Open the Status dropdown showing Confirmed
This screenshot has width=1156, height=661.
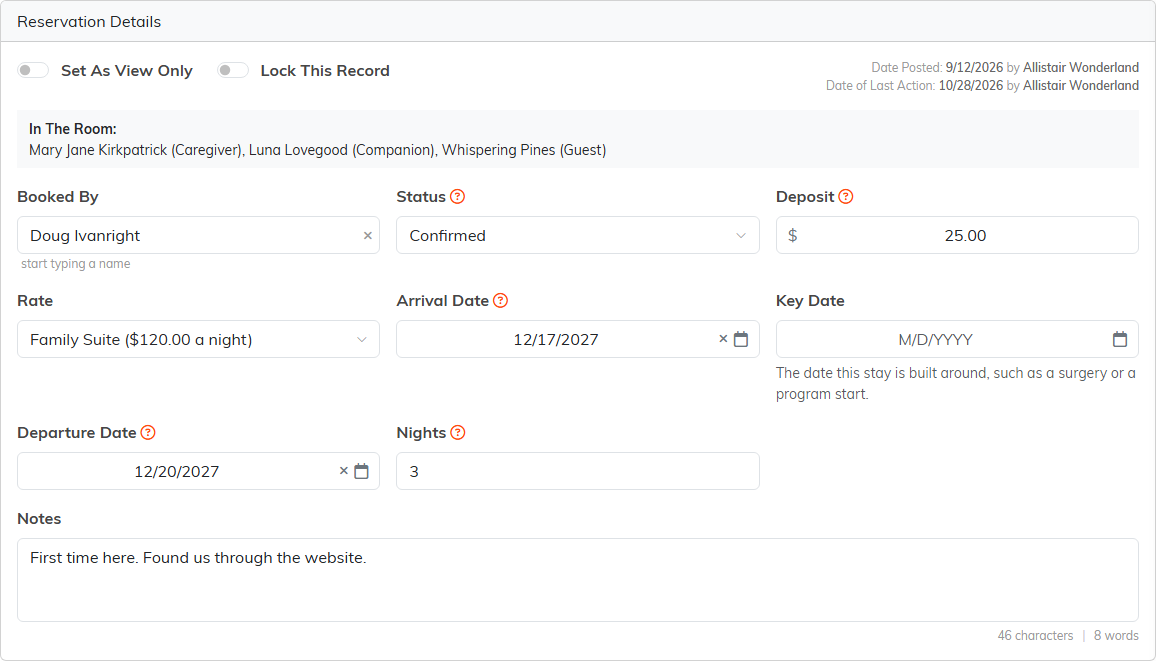[x=577, y=235]
